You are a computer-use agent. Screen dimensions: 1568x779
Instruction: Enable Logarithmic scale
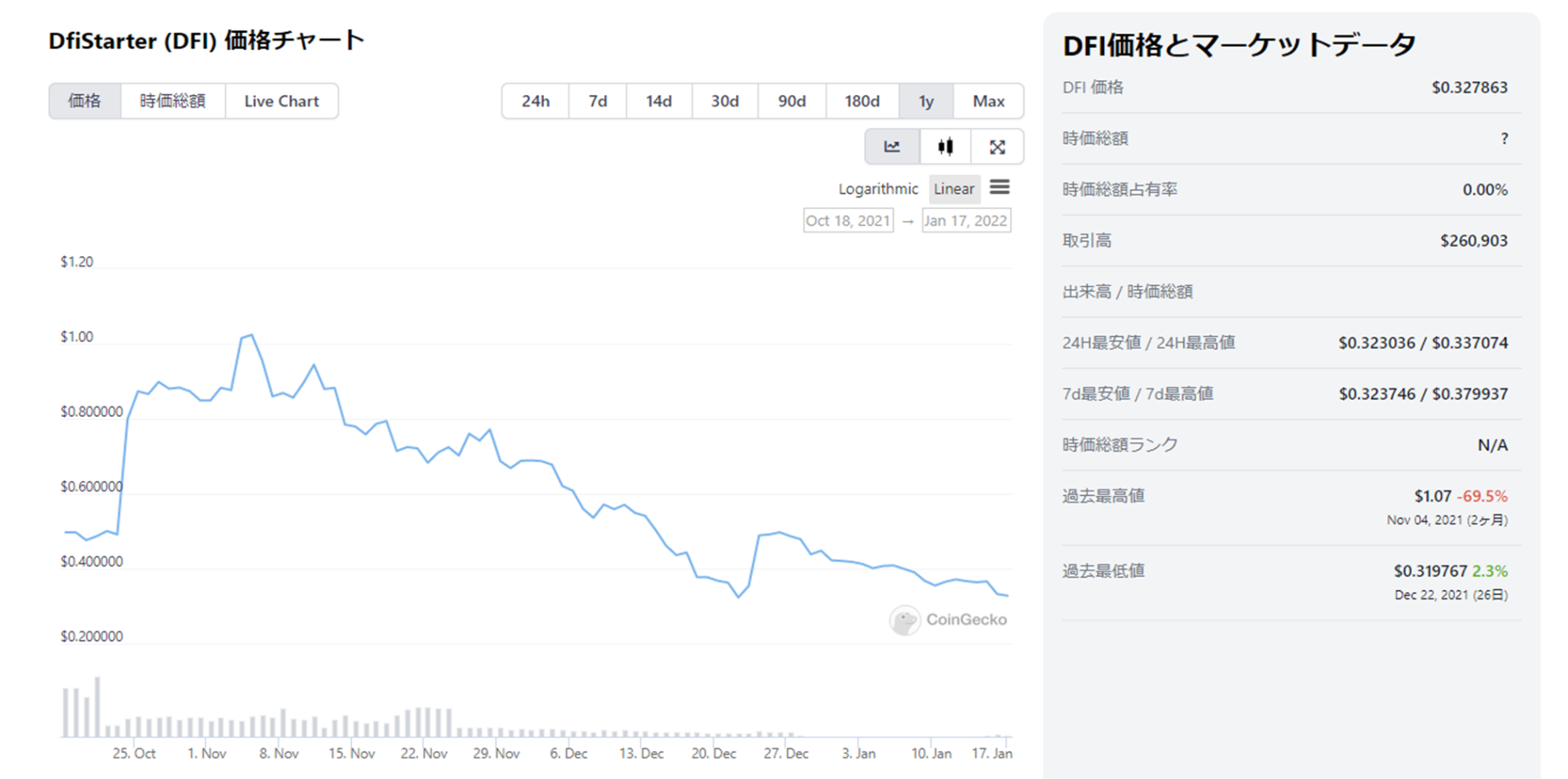(x=878, y=189)
